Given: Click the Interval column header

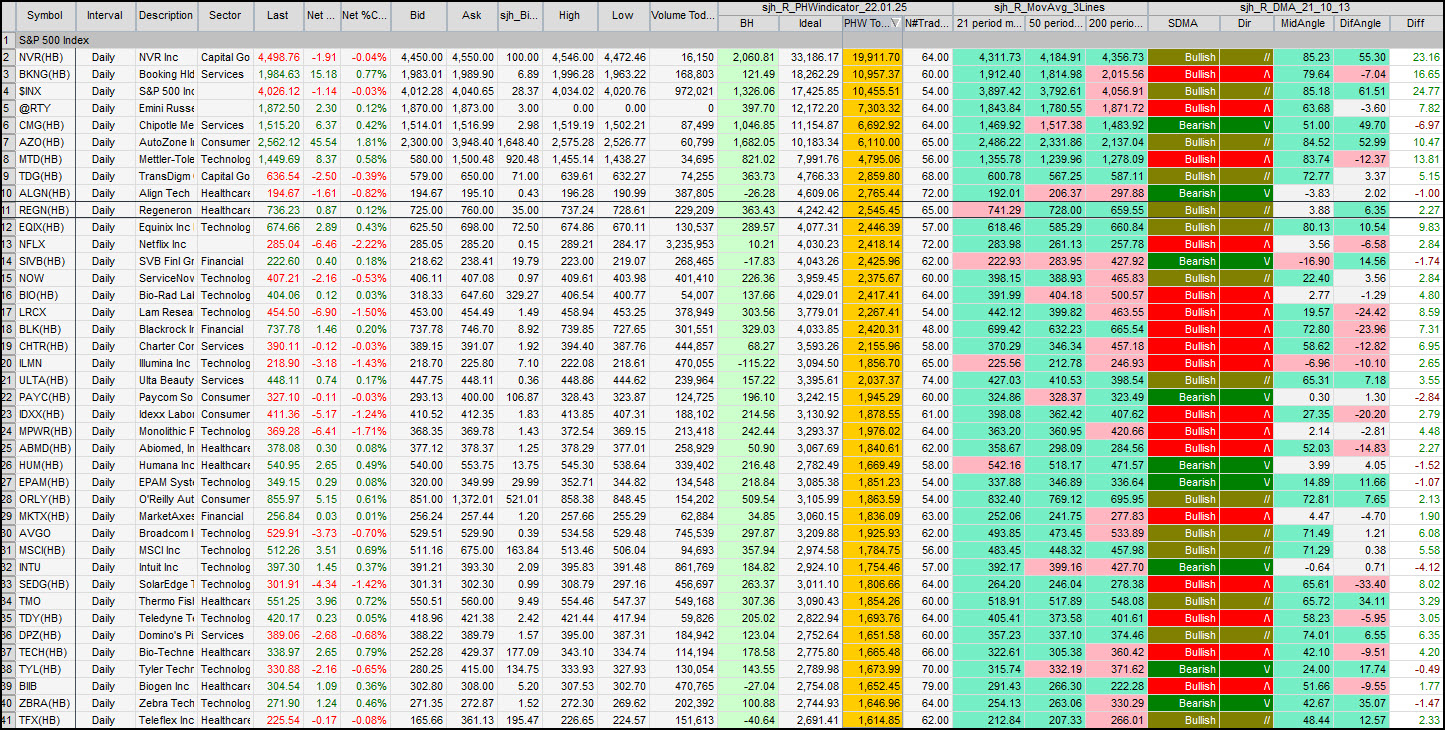Looking at the screenshot, I should click(x=106, y=16).
